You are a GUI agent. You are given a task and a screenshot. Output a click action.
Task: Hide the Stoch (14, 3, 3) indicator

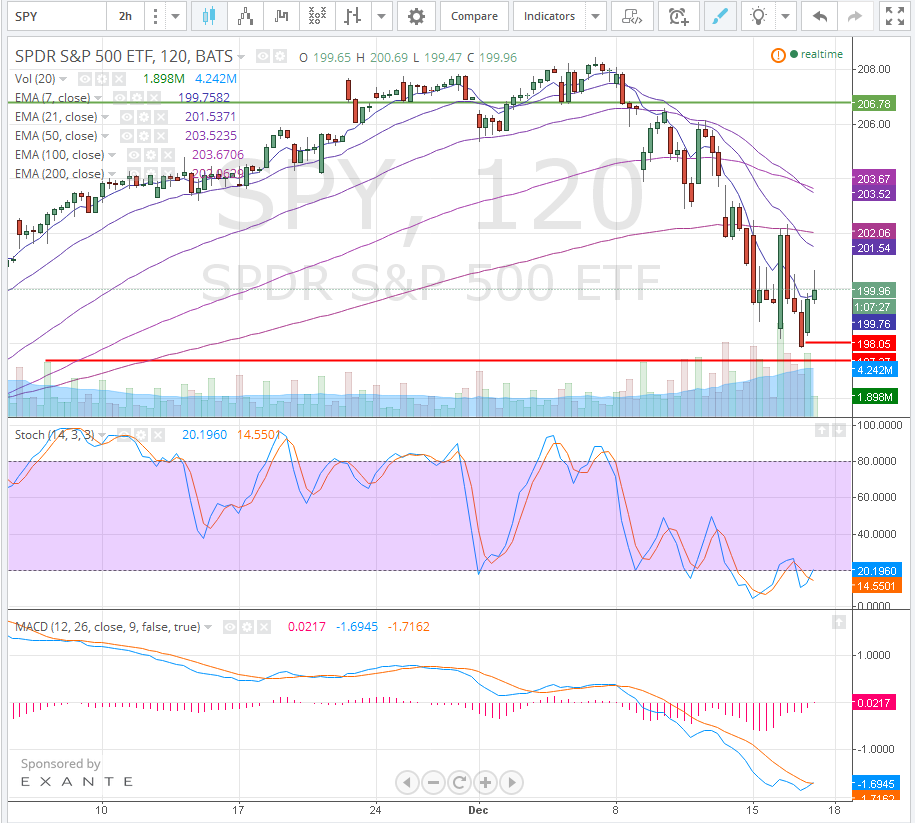124,435
